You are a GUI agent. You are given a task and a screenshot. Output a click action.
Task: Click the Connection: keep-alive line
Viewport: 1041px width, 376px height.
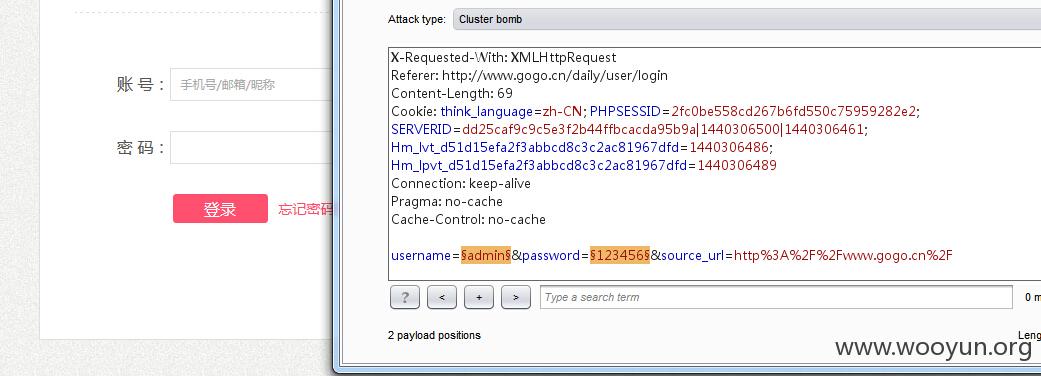tap(461, 183)
